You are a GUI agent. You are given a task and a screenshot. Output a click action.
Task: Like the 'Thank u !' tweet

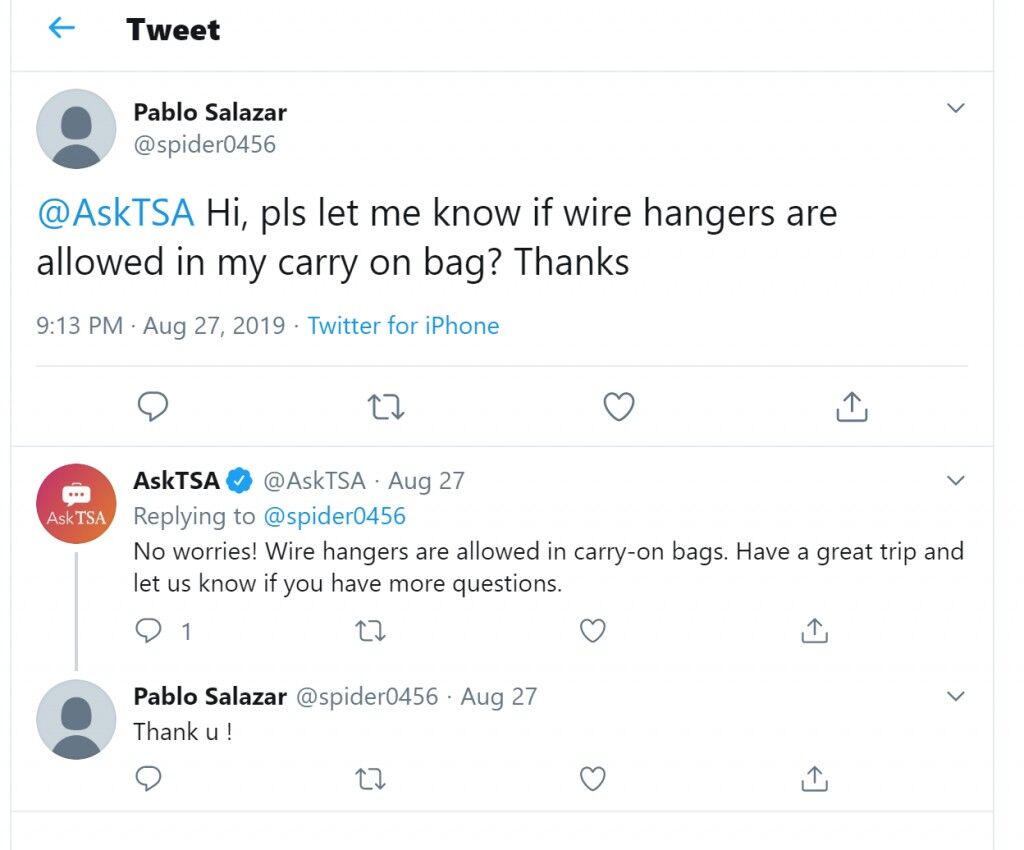point(592,778)
